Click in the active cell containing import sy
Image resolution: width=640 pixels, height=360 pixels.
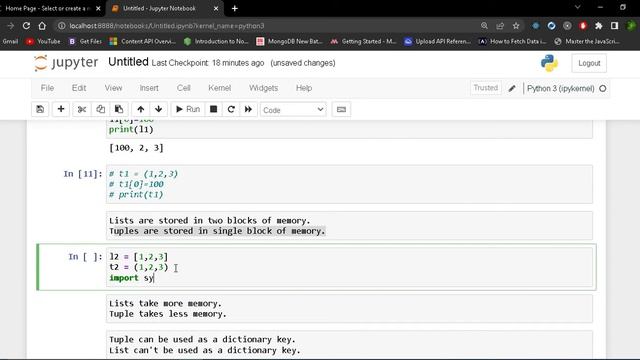(349, 267)
